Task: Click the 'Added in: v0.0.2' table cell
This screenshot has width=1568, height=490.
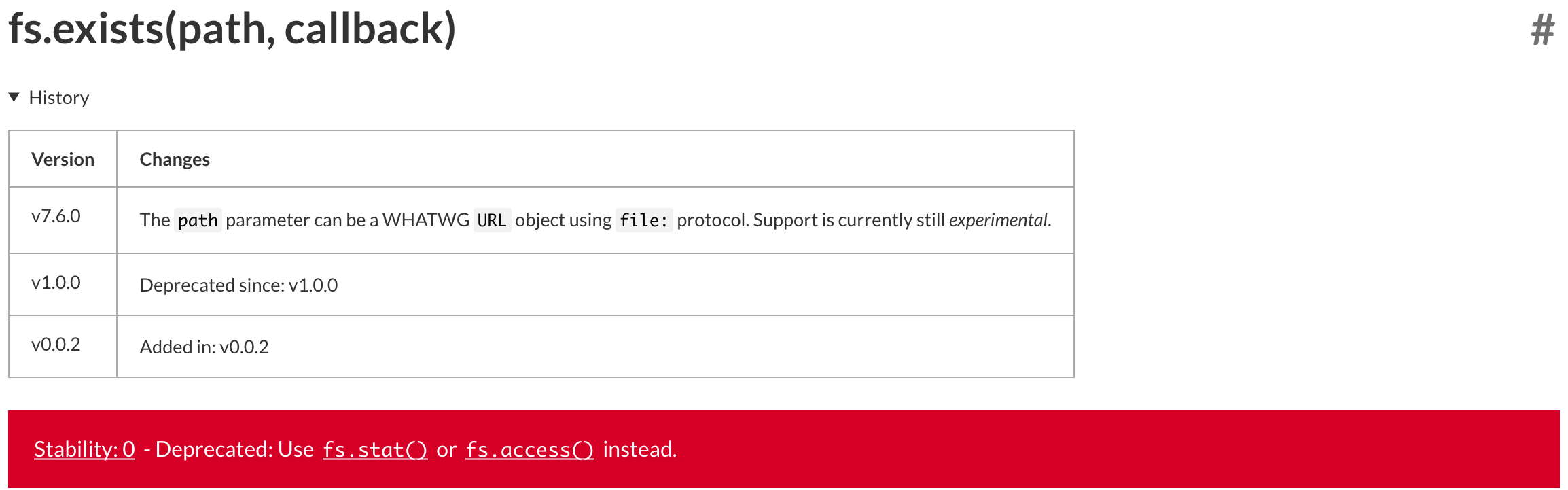Action: pos(204,347)
